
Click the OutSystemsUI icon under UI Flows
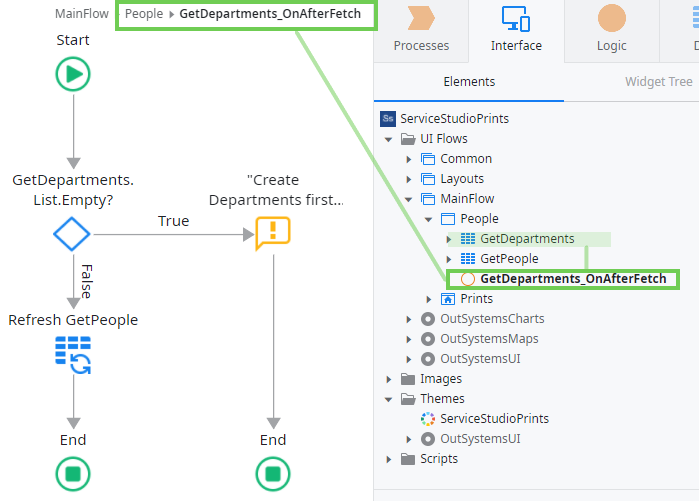[x=428, y=359]
